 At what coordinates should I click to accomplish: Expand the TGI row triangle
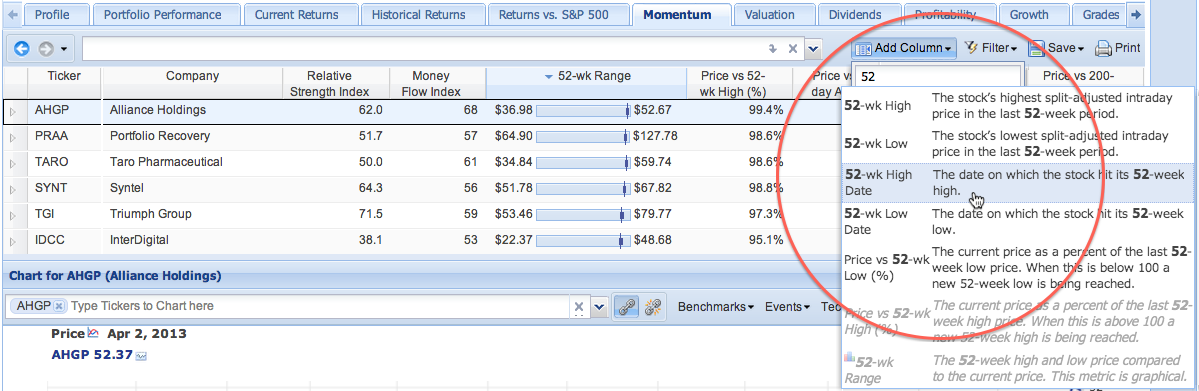[x=13, y=216]
